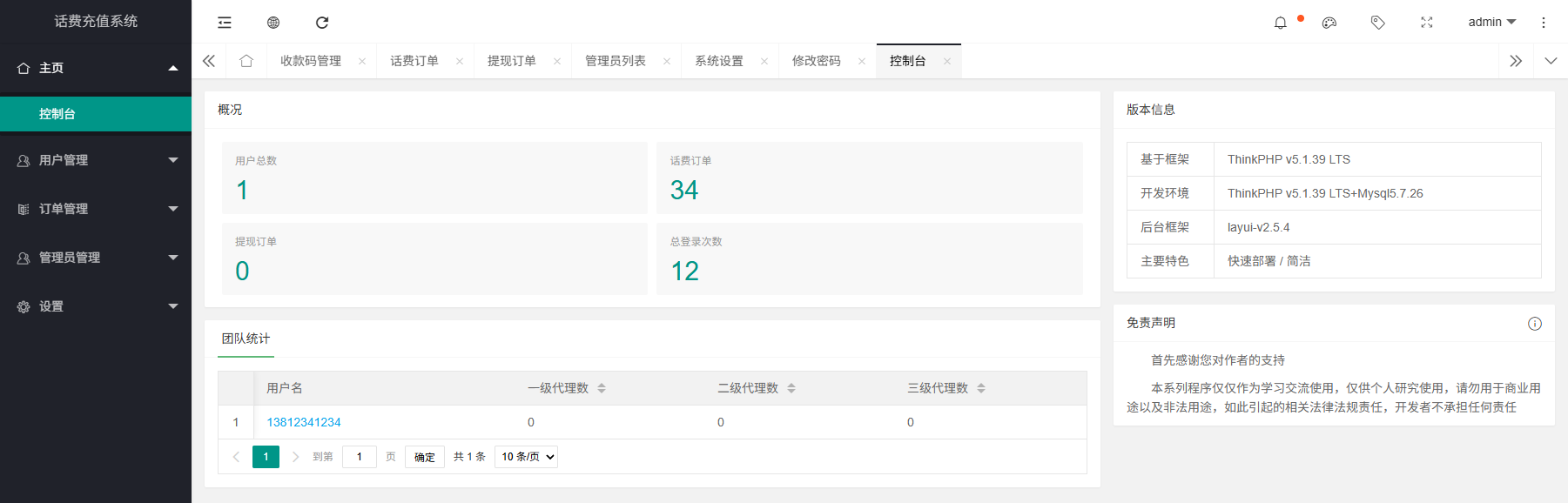Open the tab operations dropdown arrow
This screenshot has width=1568, height=503.
[x=1551, y=61]
